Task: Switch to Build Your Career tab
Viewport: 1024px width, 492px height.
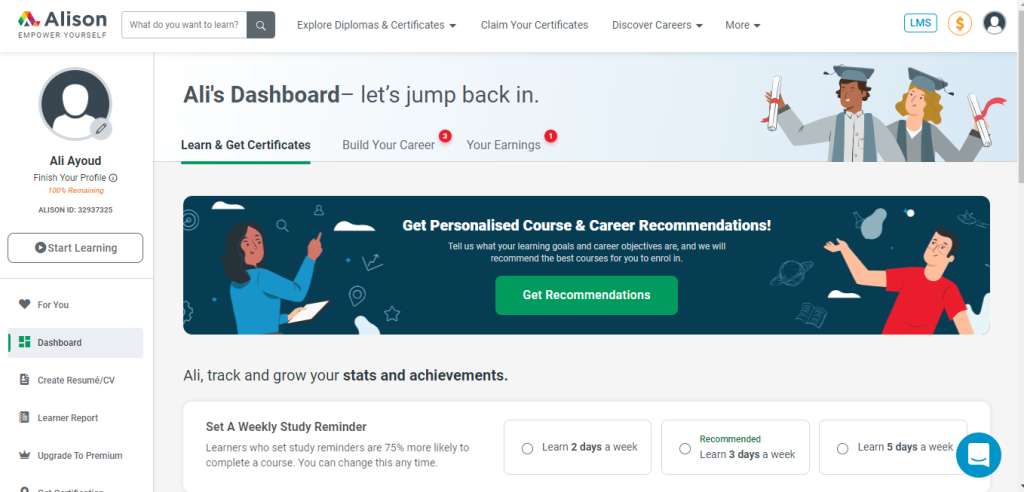Action: [389, 145]
